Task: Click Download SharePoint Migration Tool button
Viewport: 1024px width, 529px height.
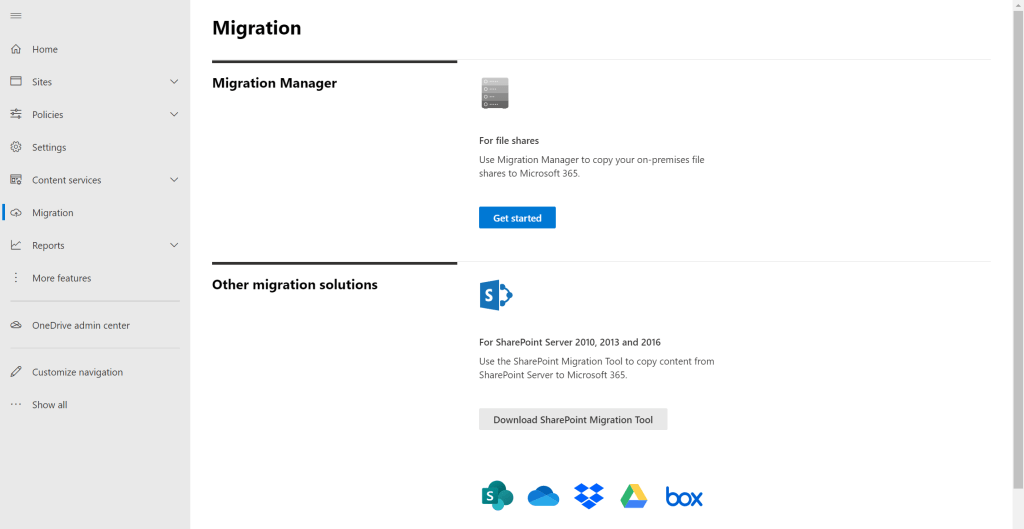Action: click(573, 420)
